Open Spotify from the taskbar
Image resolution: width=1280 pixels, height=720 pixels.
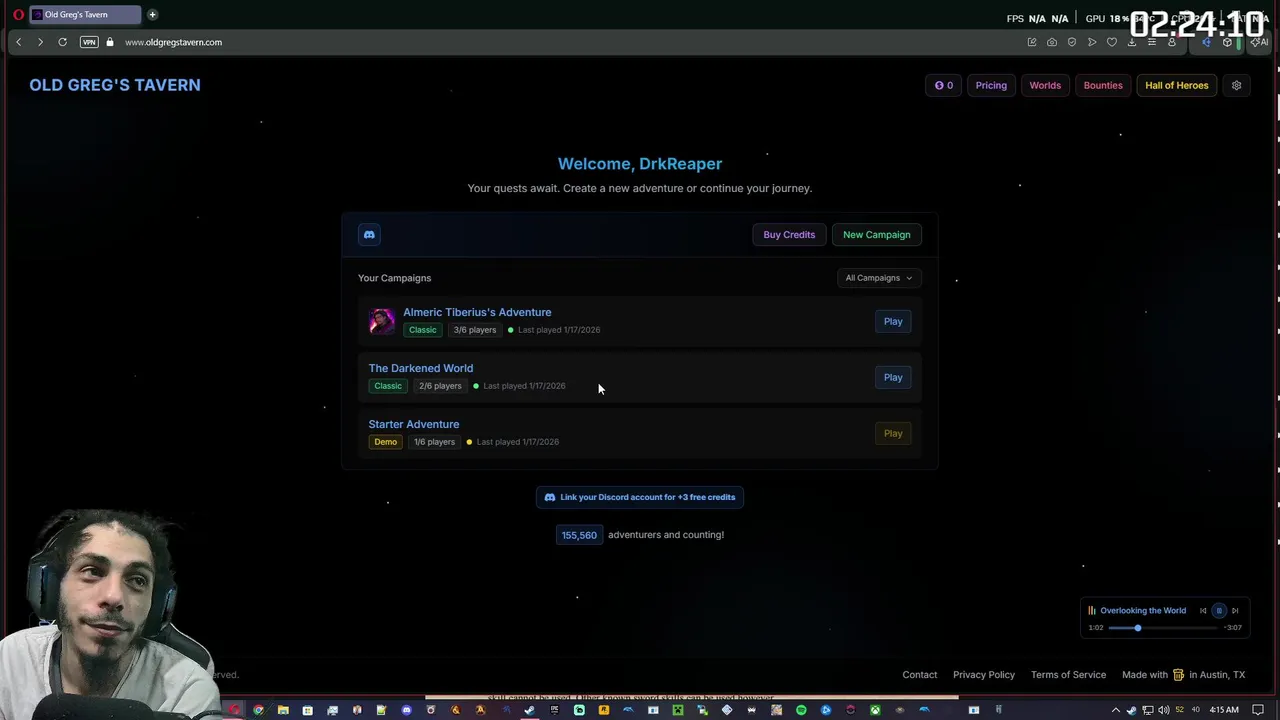(x=801, y=710)
